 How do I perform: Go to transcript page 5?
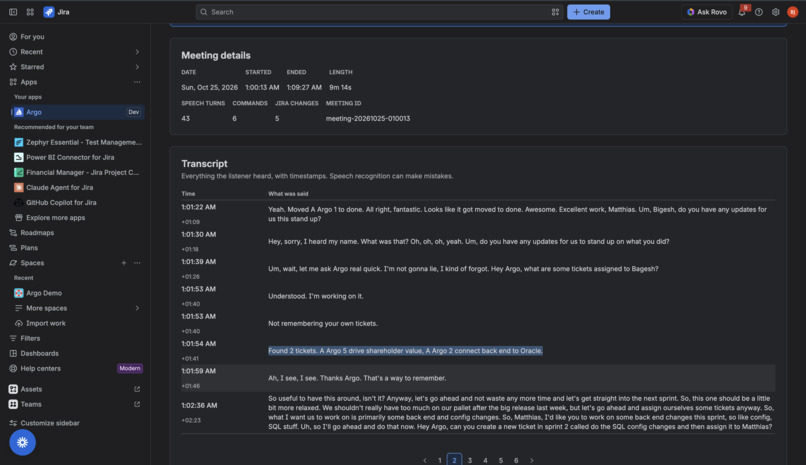coord(501,460)
